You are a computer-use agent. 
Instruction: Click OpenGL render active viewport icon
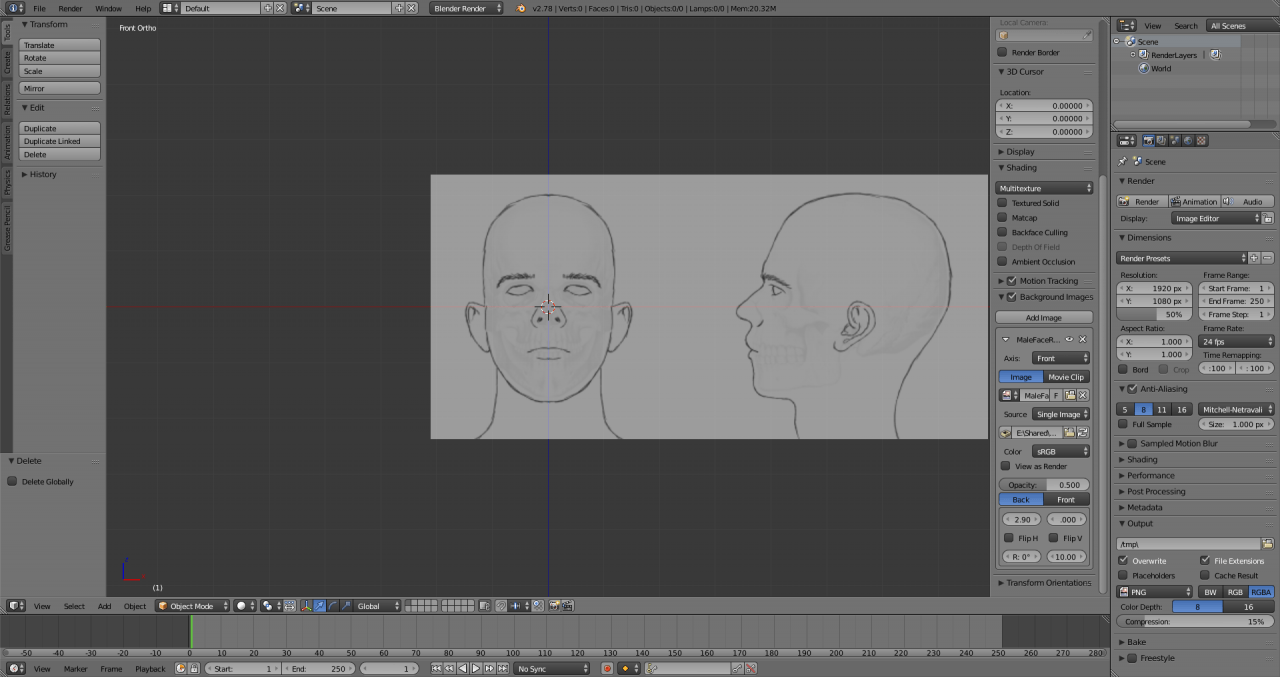pos(554,606)
